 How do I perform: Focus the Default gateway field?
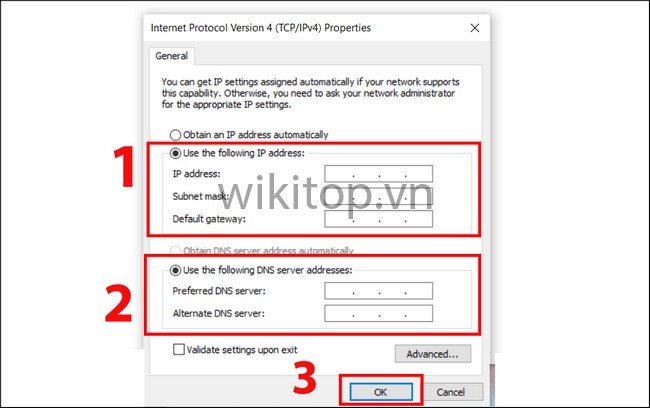point(378,219)
